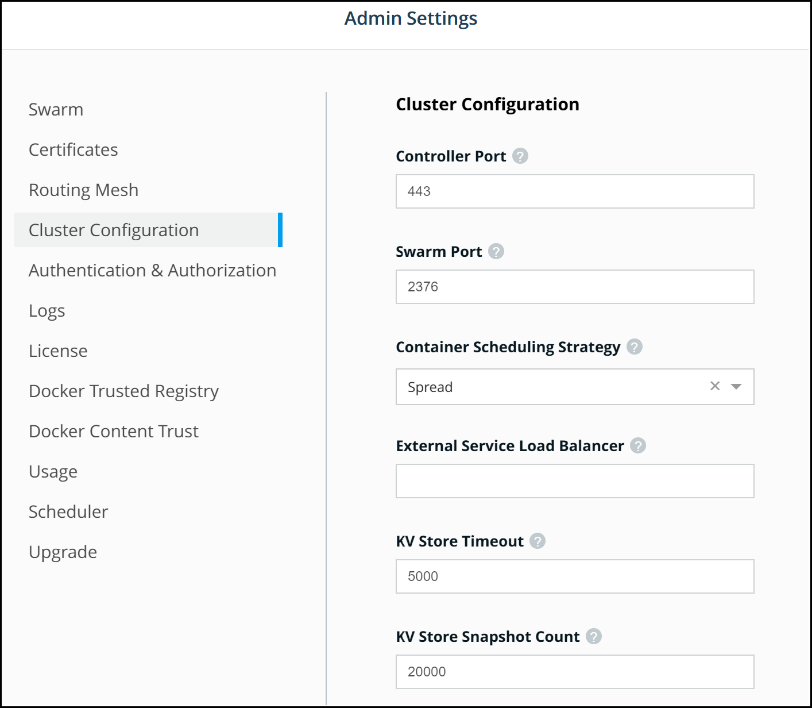Click KV Store Timeout help icon
Image resolution: width=812 pixels, height=708 pixels.
click(x=537, y=541)
